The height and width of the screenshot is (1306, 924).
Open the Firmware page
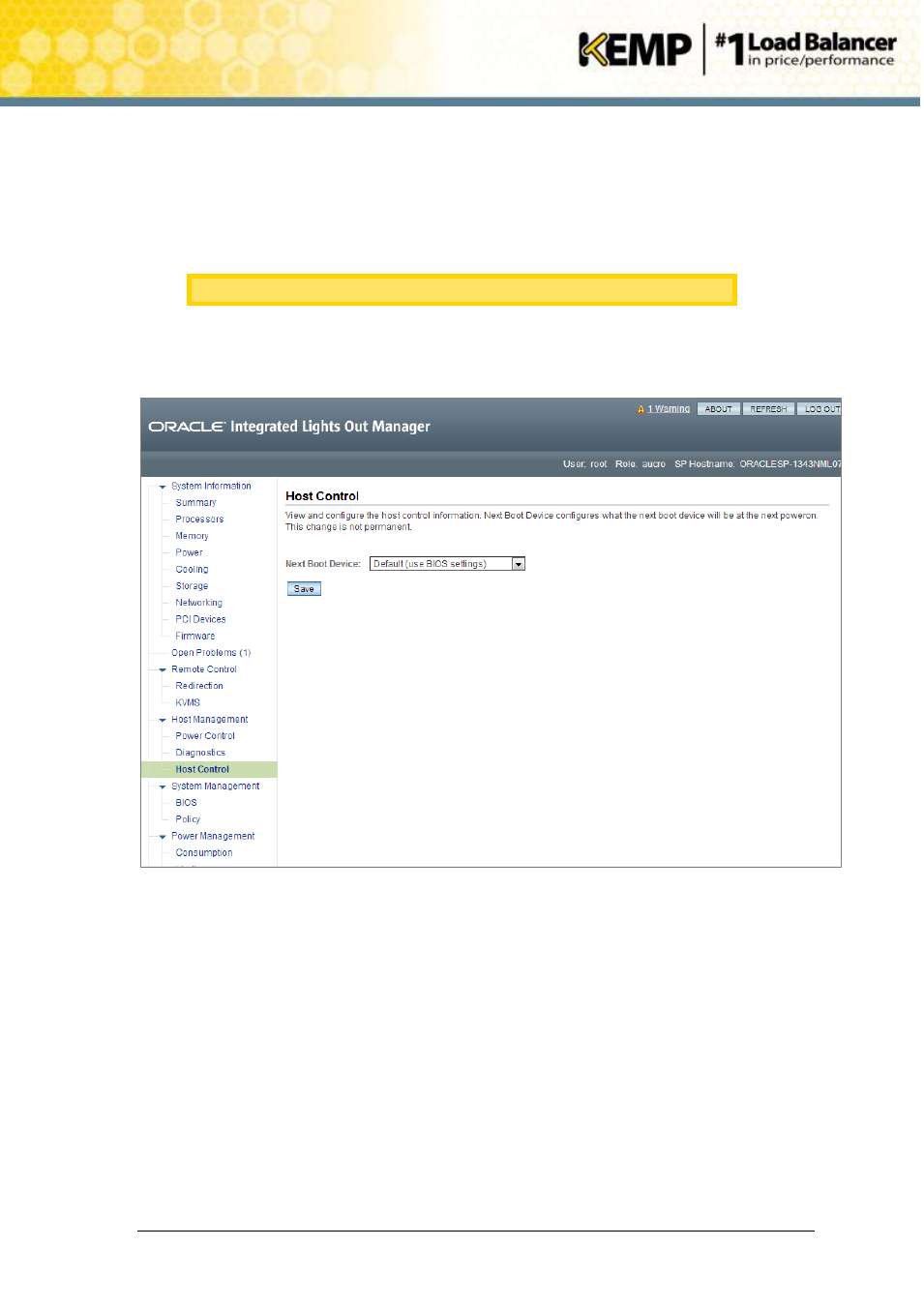point(194,637)
